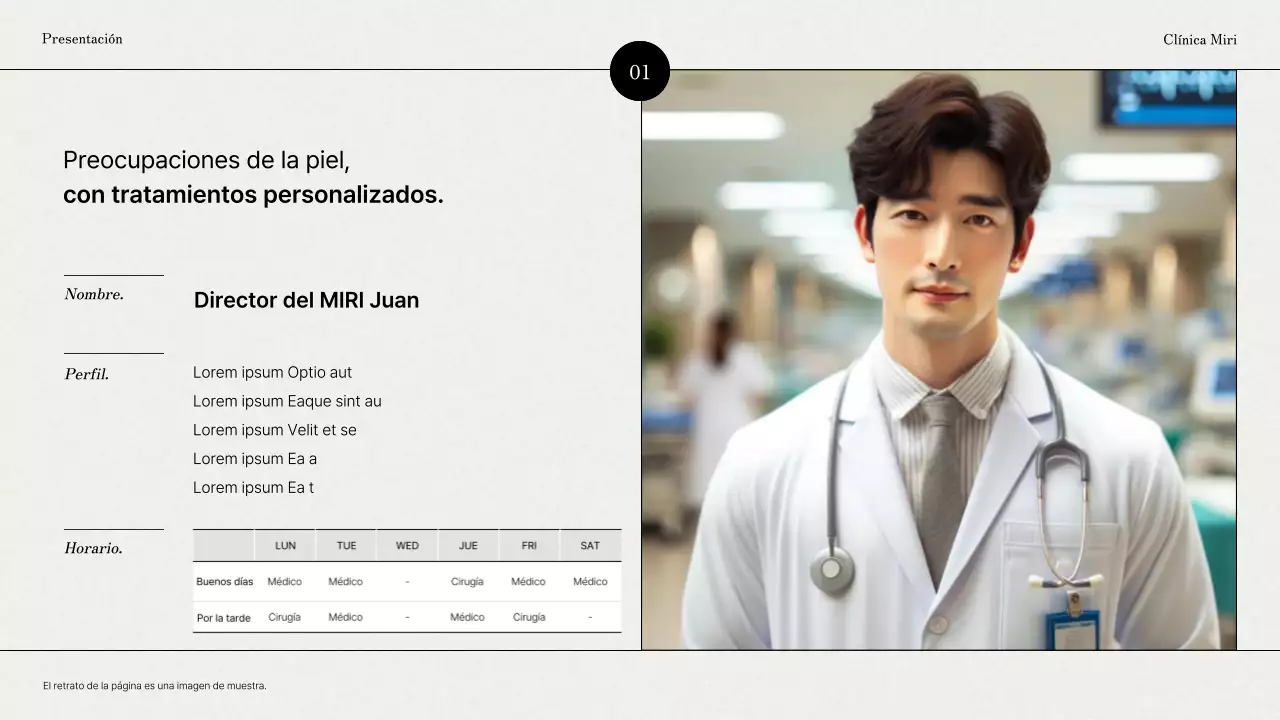The height and width of the screenshot is (720, 1280).
Task: Click the SAT column header in schedule
Action: click(x=590, y=546)
